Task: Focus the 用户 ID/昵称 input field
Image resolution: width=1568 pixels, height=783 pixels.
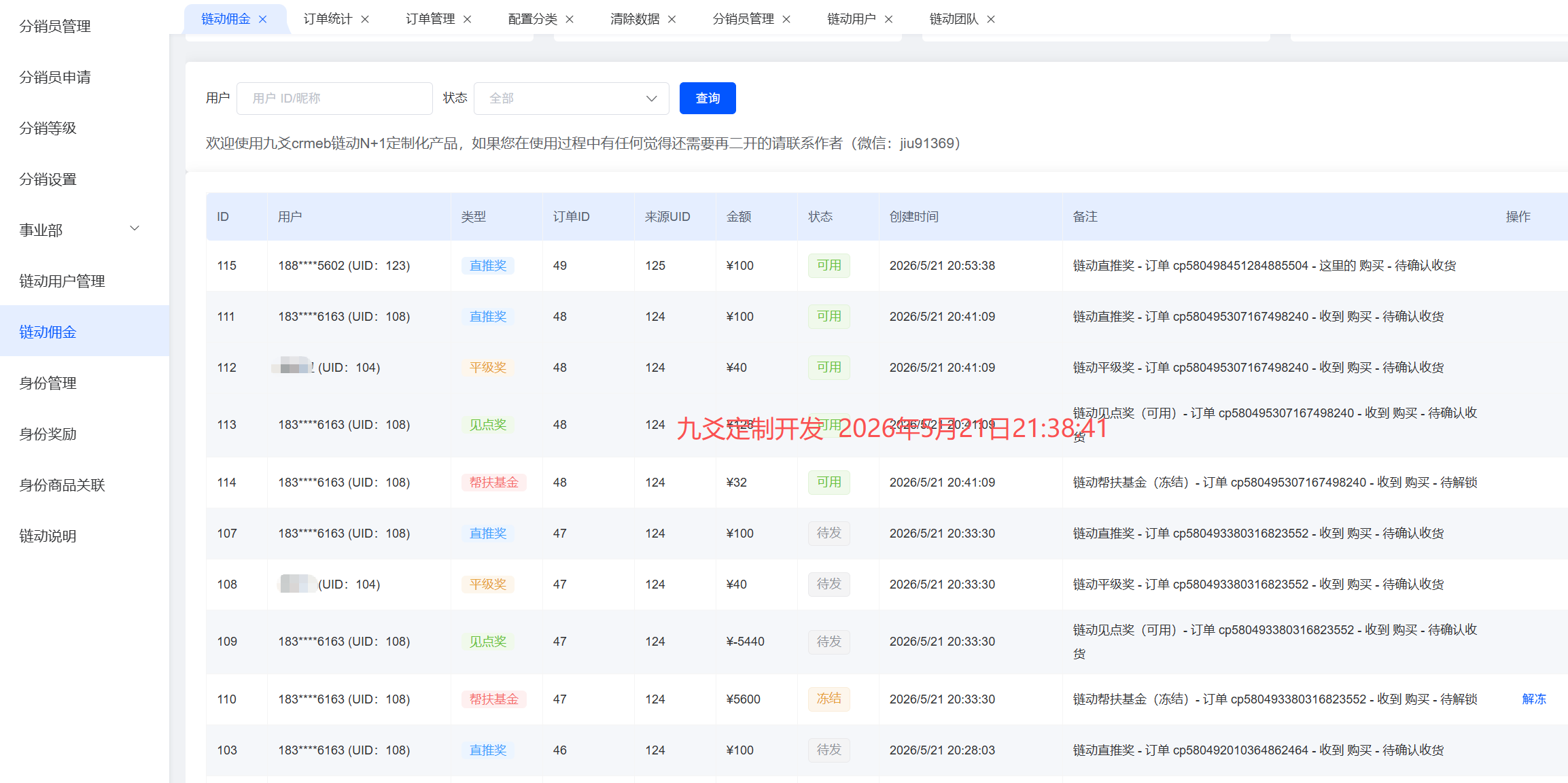Action: [x=334, y=99]
